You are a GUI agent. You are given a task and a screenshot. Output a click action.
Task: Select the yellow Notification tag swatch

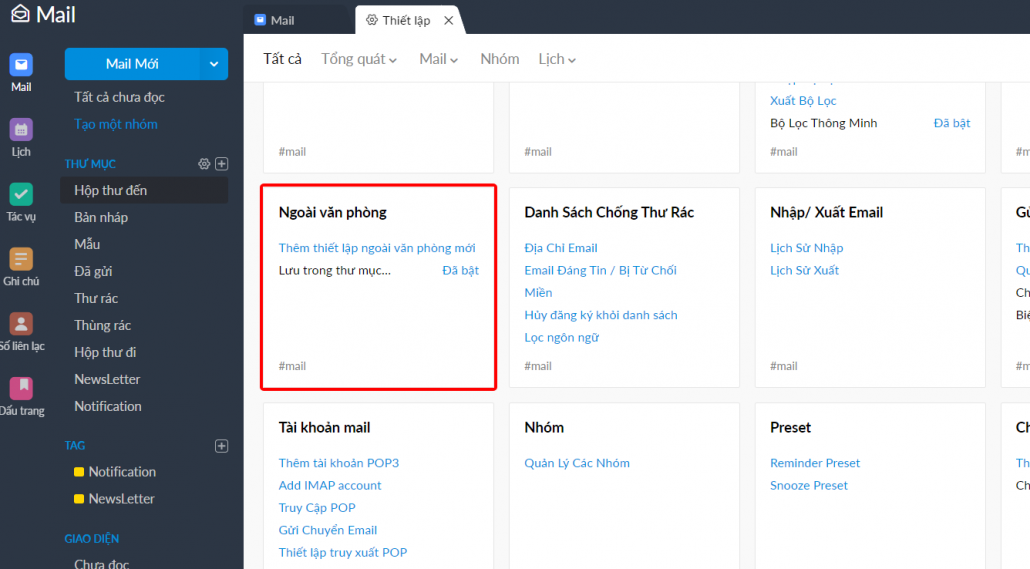(x=79, y=472)
